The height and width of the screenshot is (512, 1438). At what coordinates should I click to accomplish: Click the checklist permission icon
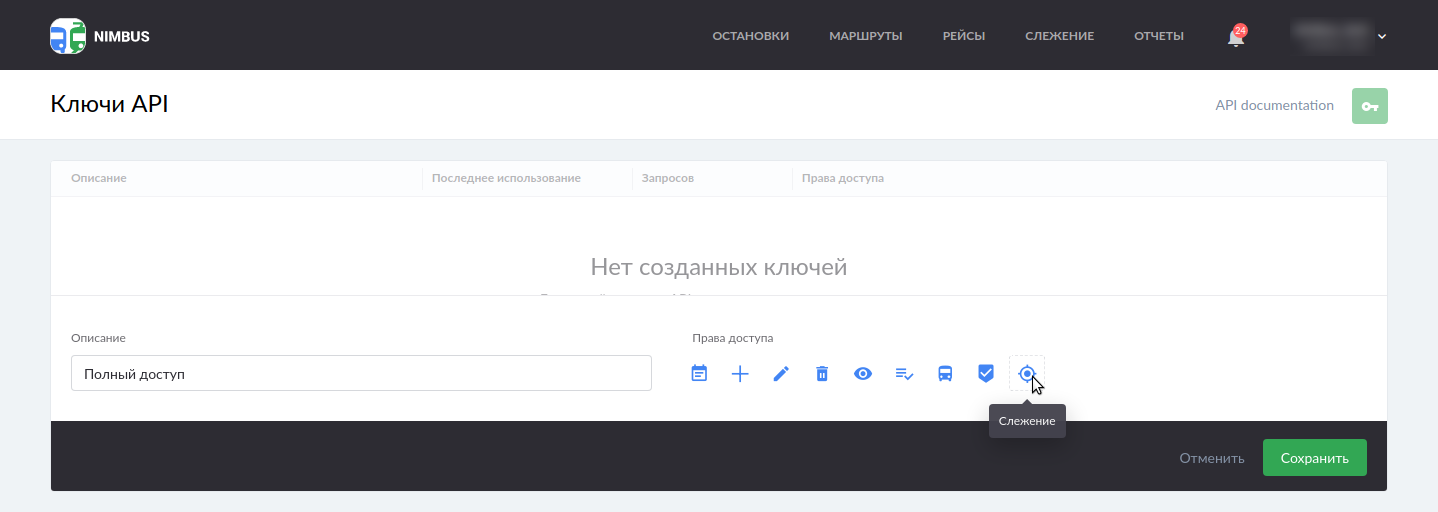(904, 374)
